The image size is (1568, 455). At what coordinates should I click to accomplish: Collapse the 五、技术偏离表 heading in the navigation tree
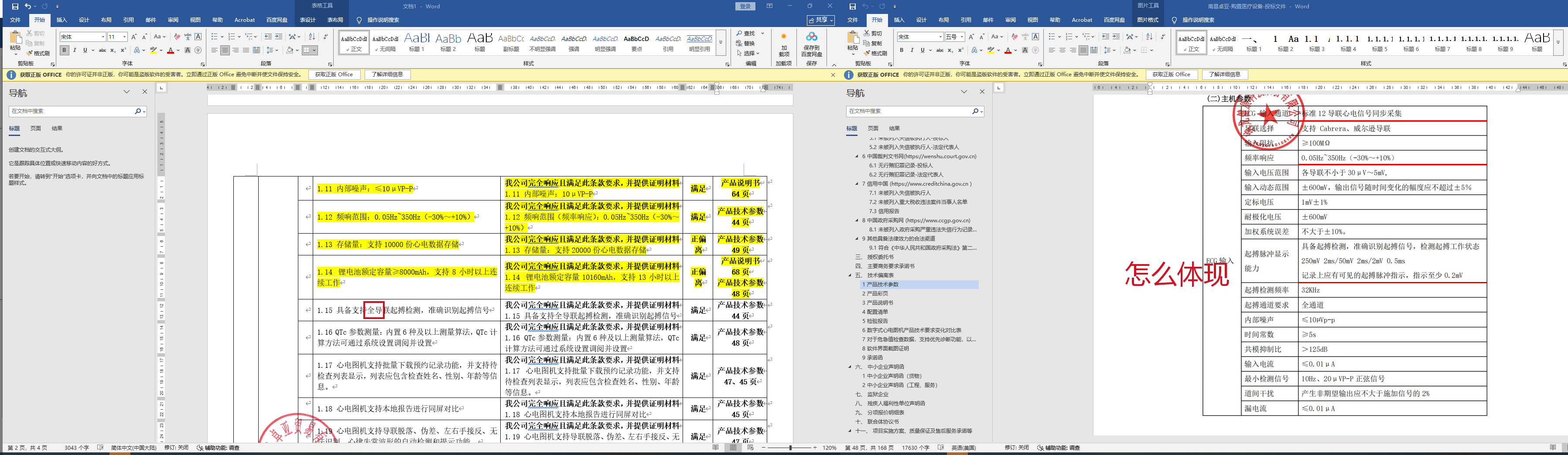[x=851, y=275]
